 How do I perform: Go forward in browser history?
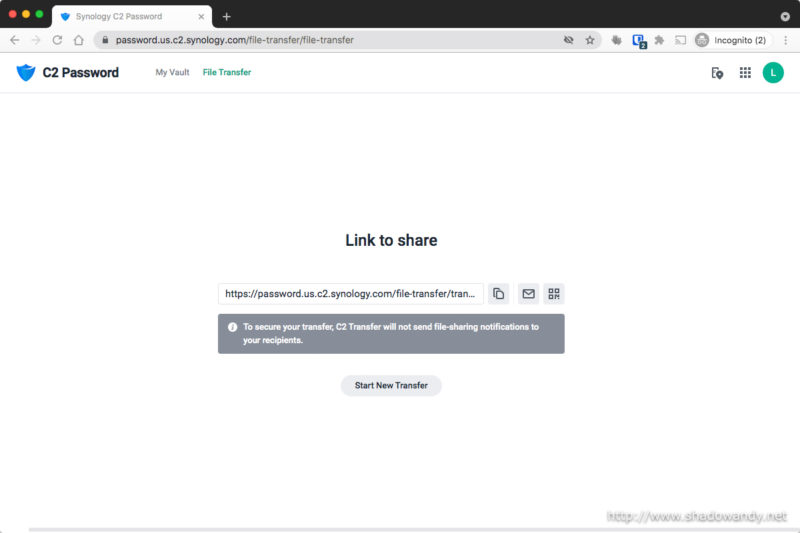pyautogui.click(x=36, y=40)
